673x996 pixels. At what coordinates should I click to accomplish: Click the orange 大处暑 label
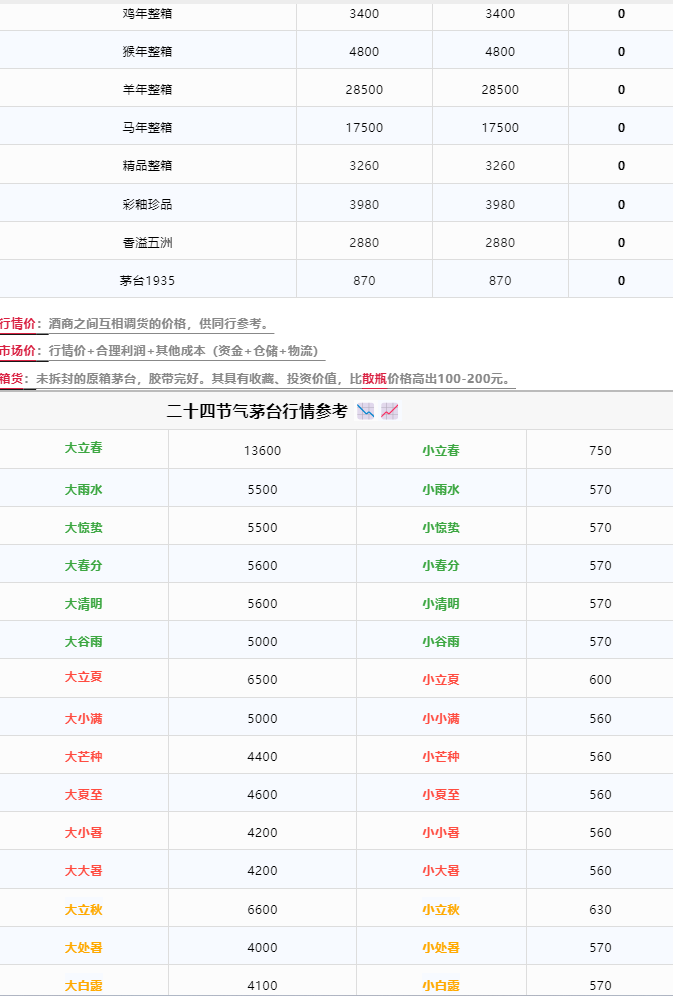coord(83,948)
